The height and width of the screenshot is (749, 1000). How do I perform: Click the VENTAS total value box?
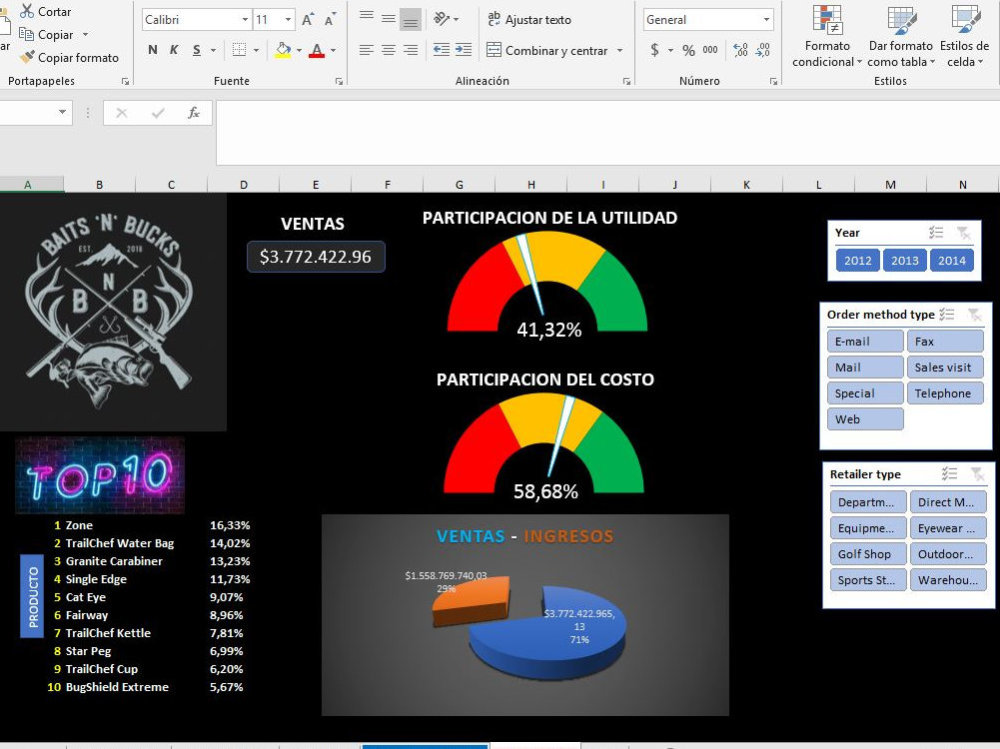coord(316,256)
